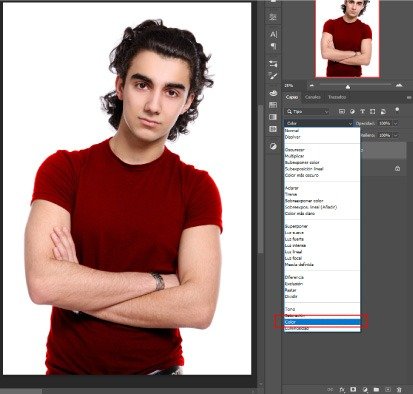This screenshot has height=394, width=413.
Task: Open the Relleno value dropdown arrow
Action: coord(396,136)
